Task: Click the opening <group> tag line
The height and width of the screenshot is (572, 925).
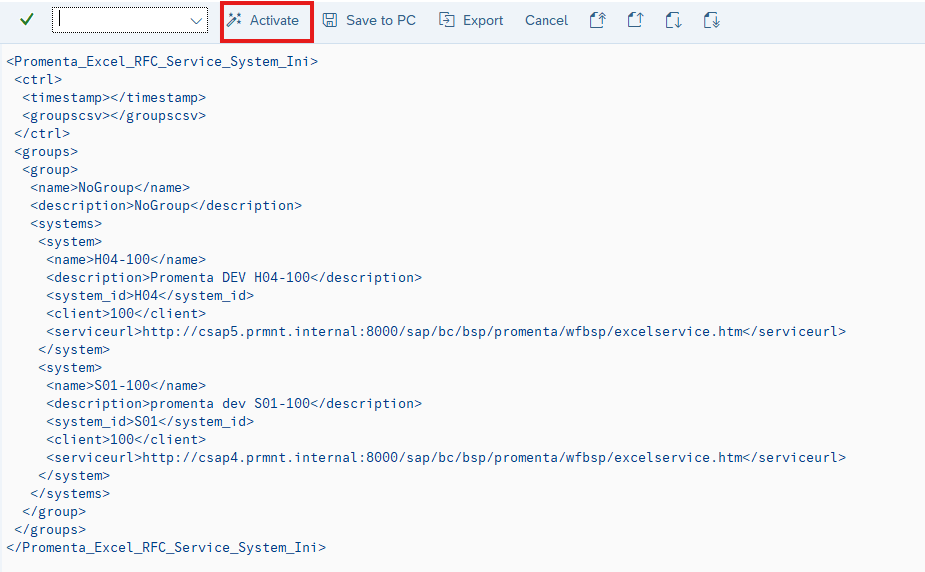Action: coord(50,169)
